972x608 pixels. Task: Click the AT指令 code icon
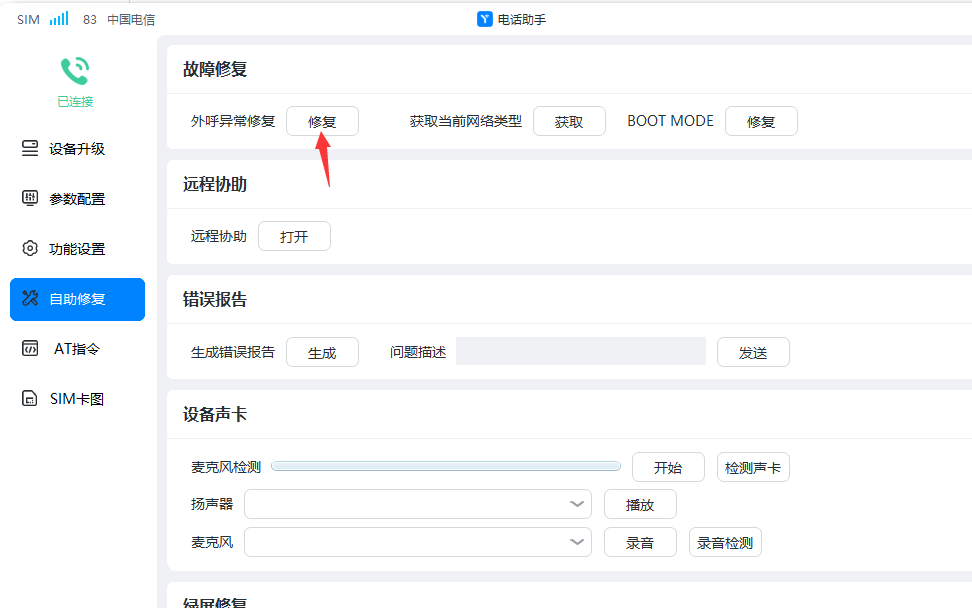coord(30,348)
